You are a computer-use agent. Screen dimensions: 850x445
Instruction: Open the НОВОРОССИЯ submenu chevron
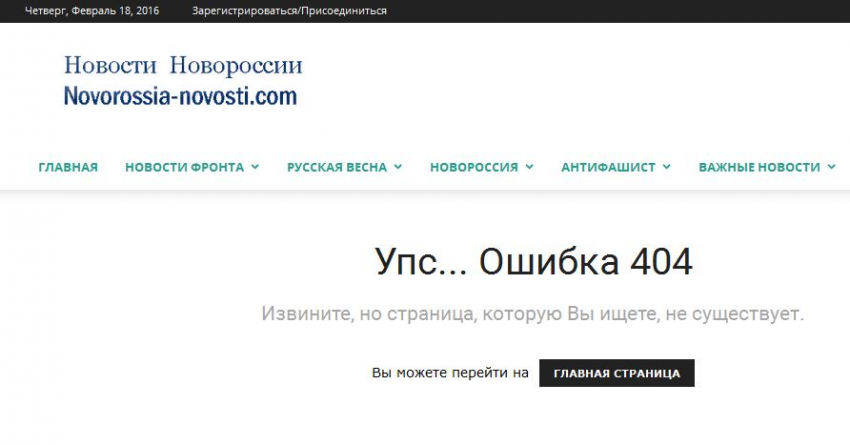(x=529, y=168)
